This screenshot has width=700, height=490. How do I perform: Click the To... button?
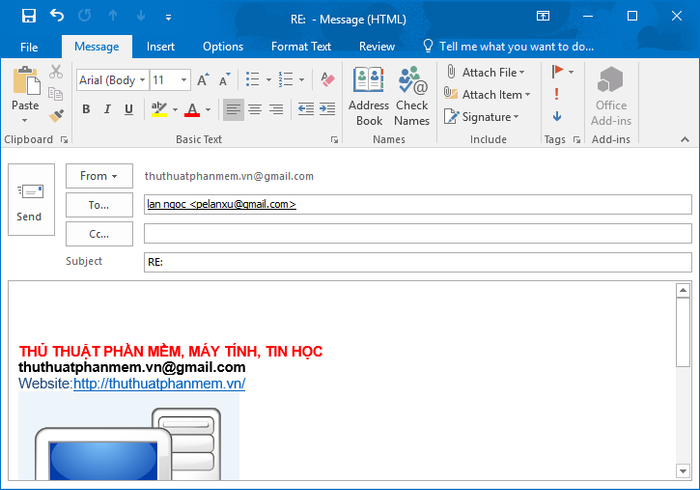pos(99,205)
